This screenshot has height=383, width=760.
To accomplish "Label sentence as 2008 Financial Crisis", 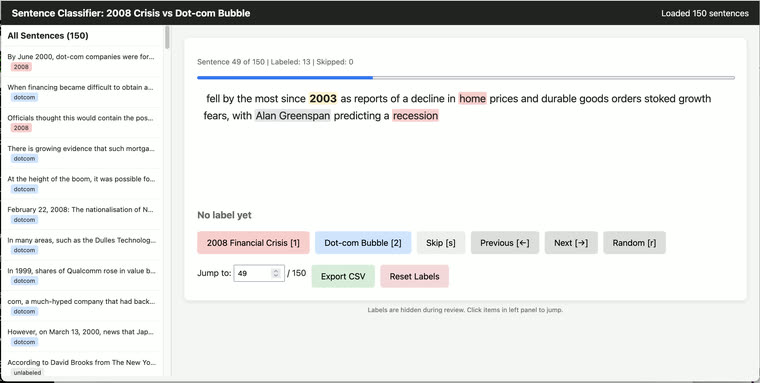I will point(253,242).
